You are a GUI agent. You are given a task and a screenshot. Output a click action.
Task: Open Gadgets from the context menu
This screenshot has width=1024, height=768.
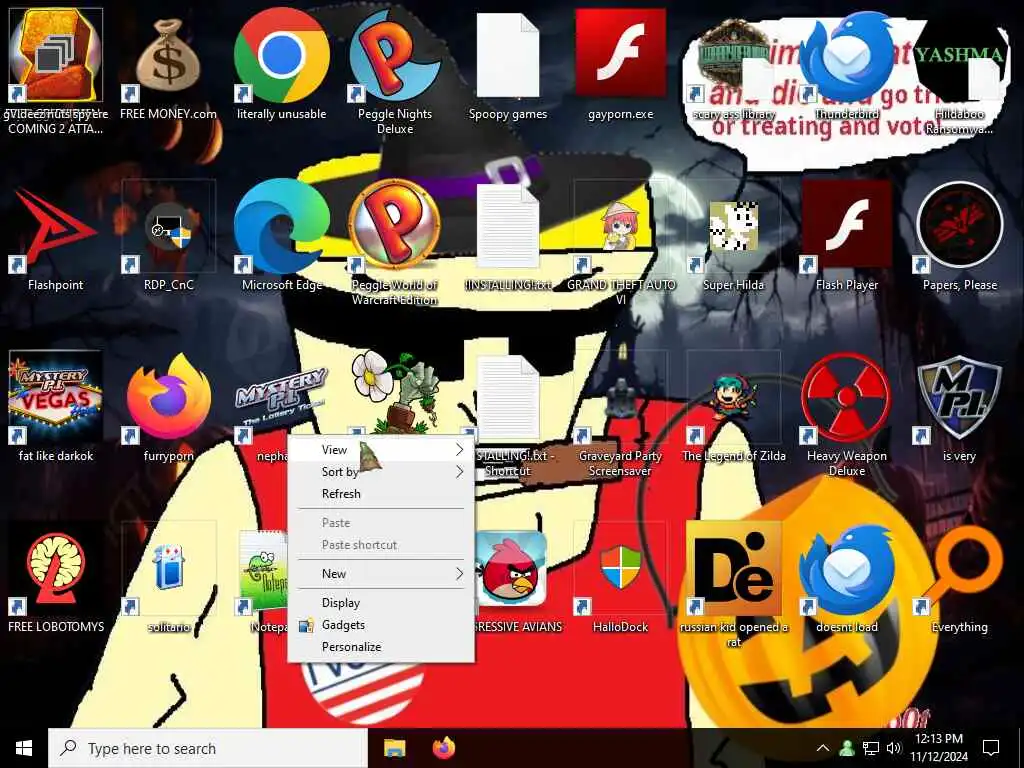381,624
